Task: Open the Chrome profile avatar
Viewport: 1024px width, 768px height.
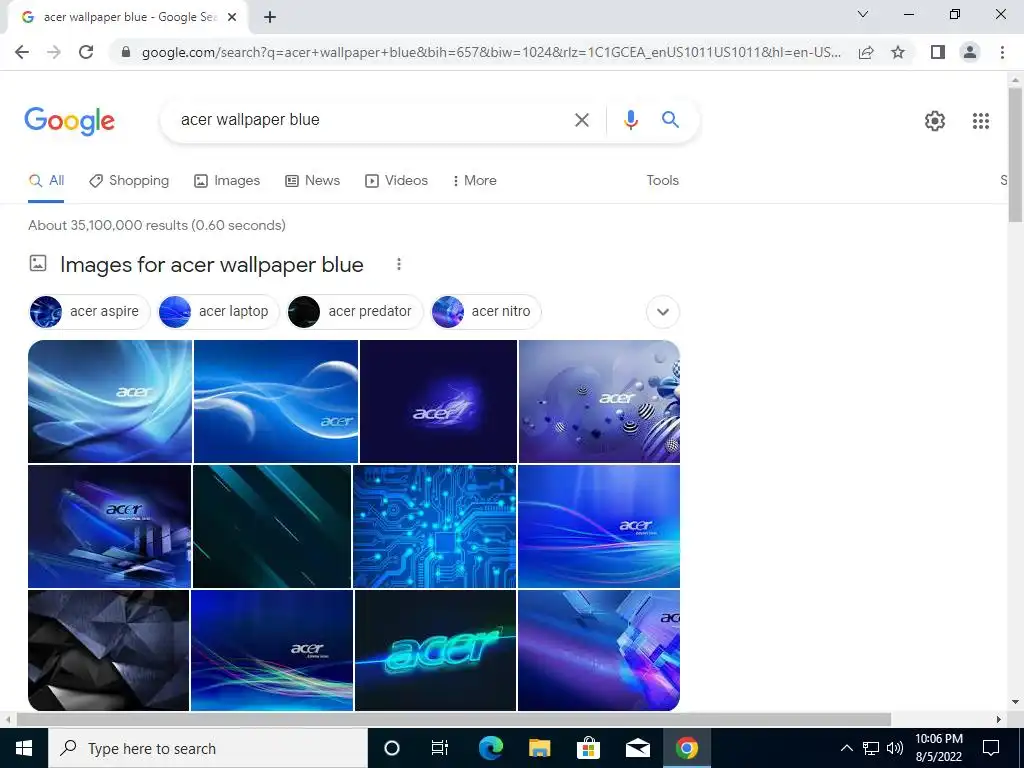Action: tap(970, 52)
